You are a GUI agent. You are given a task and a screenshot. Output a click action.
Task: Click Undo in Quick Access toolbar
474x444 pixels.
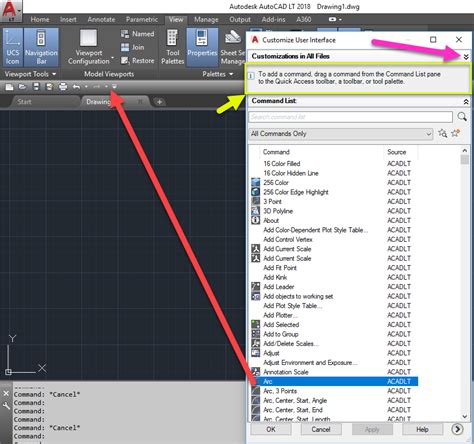pos(76,87)
